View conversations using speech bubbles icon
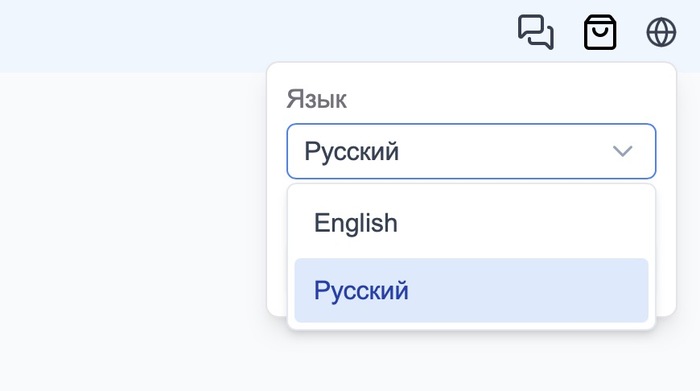The width and height of the screenshot is (700, 391). (x=536, y=32)
